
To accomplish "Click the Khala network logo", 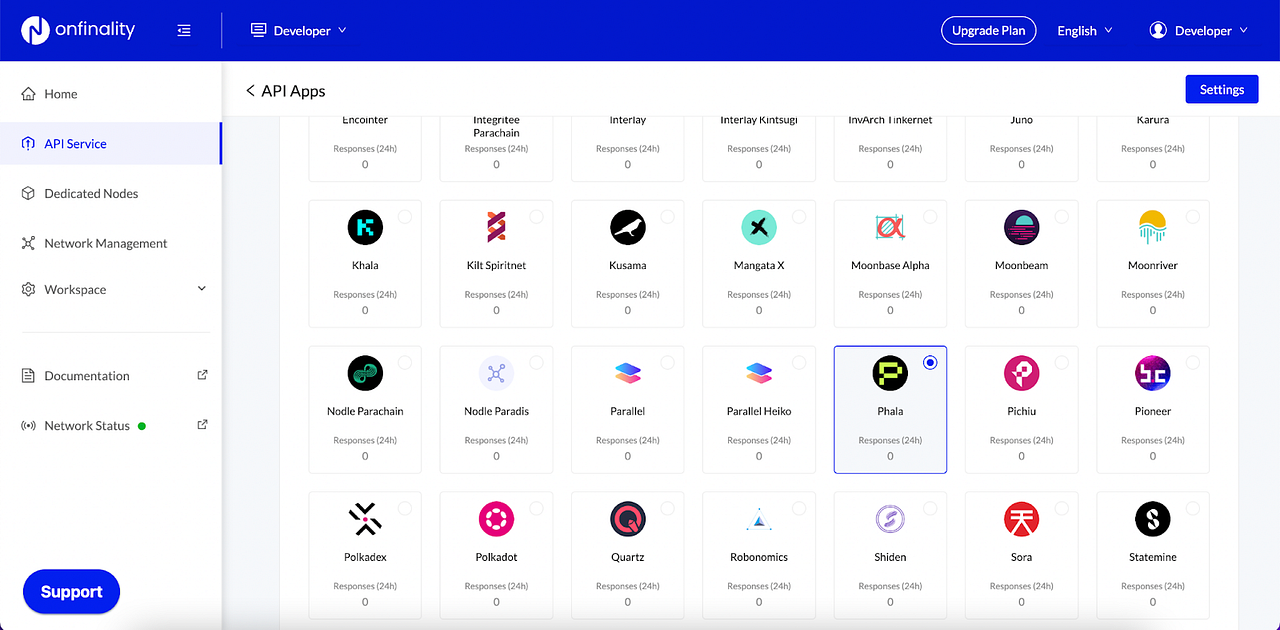I will (365, 228).
